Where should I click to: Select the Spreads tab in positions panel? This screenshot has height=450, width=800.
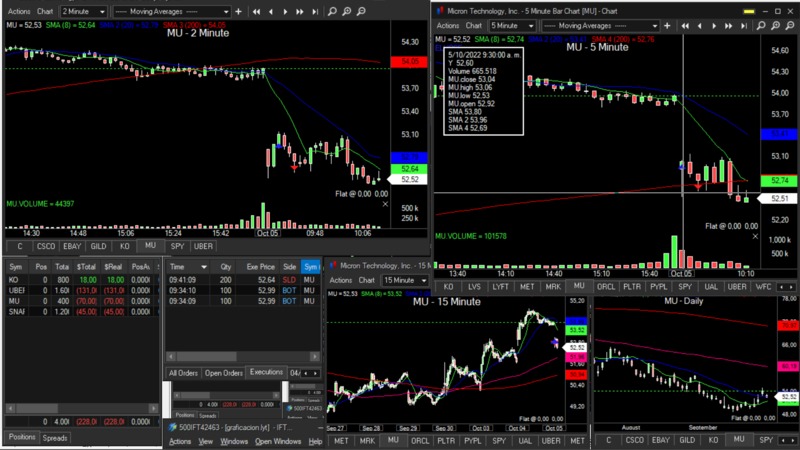click(55, 437)
